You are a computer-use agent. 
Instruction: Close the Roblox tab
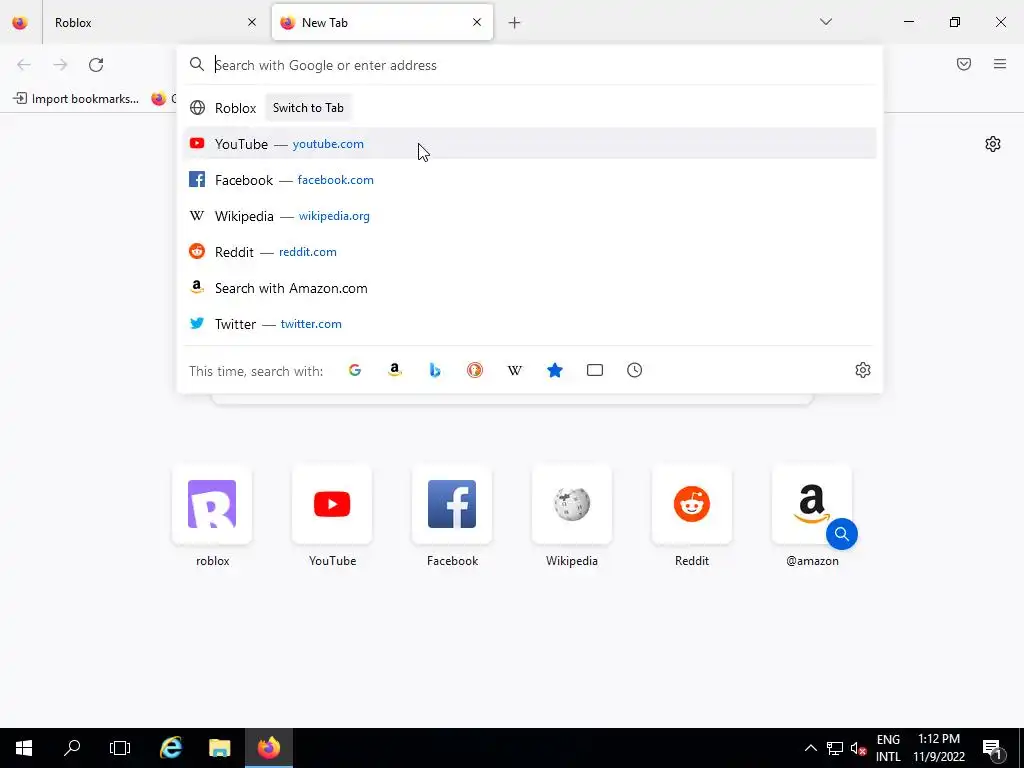click(x=252, y=22)
